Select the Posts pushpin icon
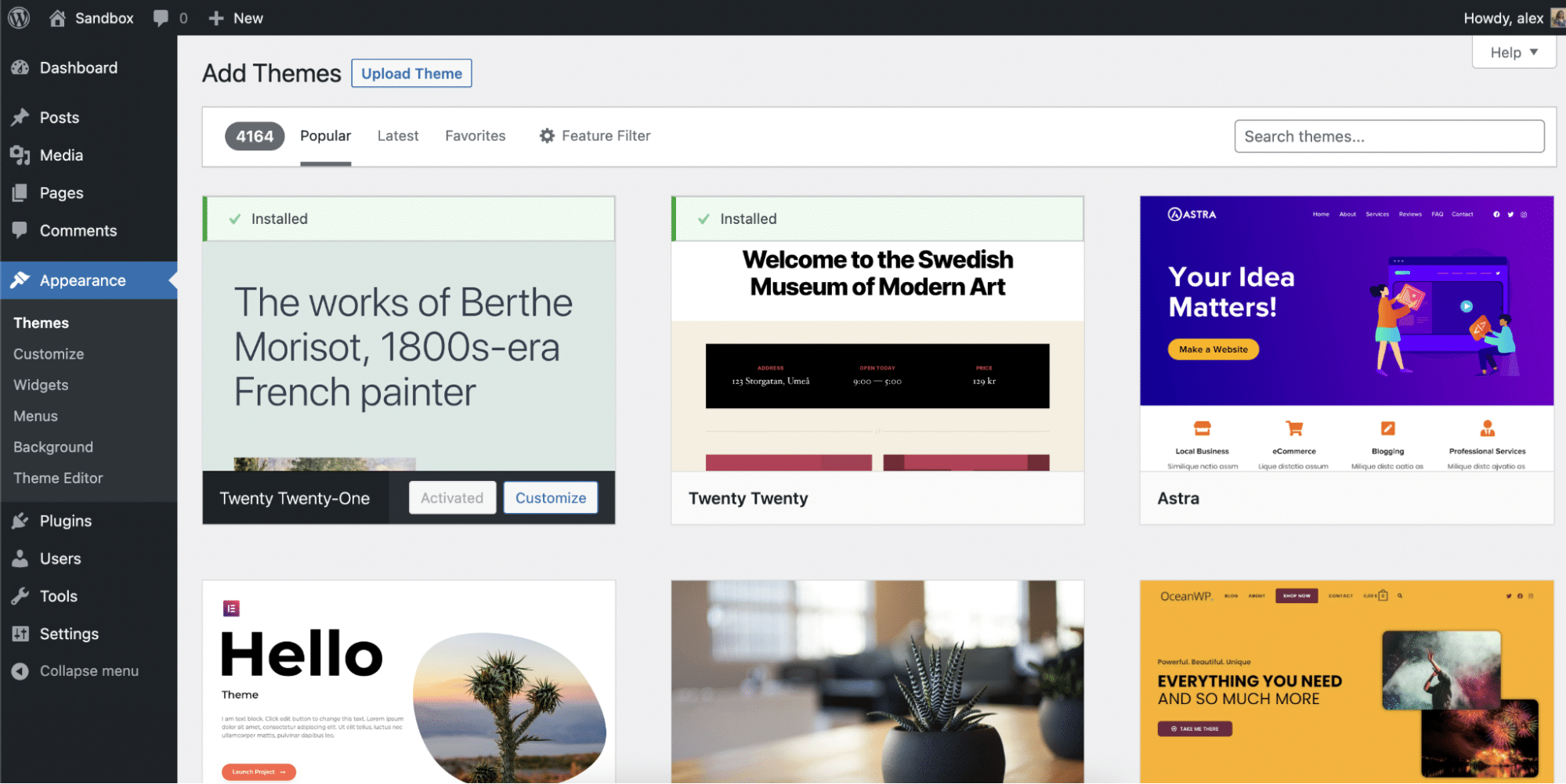The width and height of the screenshot is (1566, 784). click(21, 117)
